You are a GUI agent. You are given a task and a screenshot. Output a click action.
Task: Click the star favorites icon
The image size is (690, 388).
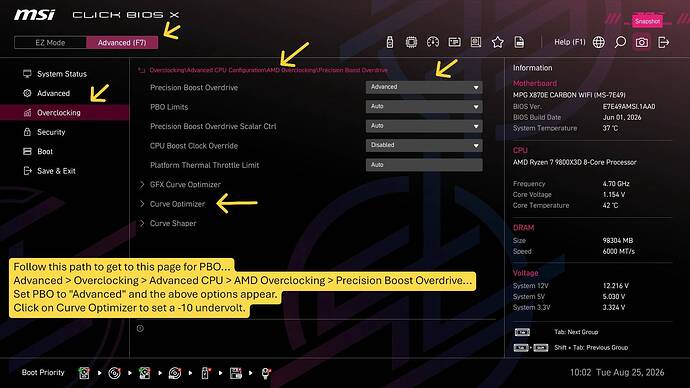(498, 42)
